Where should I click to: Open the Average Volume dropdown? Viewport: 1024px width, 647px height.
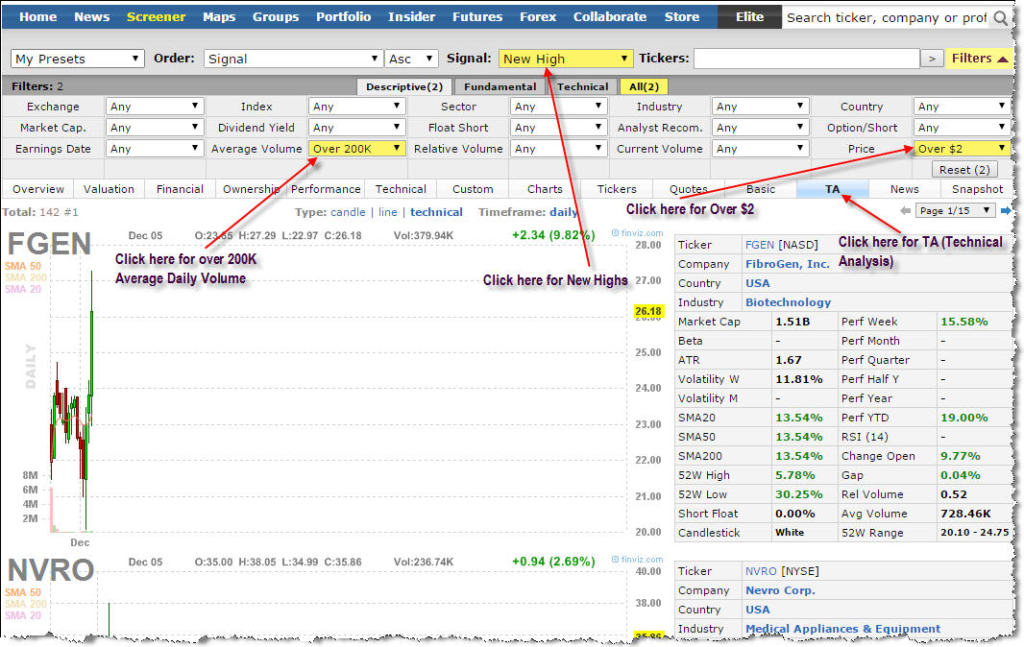click(x=356, y=147)
